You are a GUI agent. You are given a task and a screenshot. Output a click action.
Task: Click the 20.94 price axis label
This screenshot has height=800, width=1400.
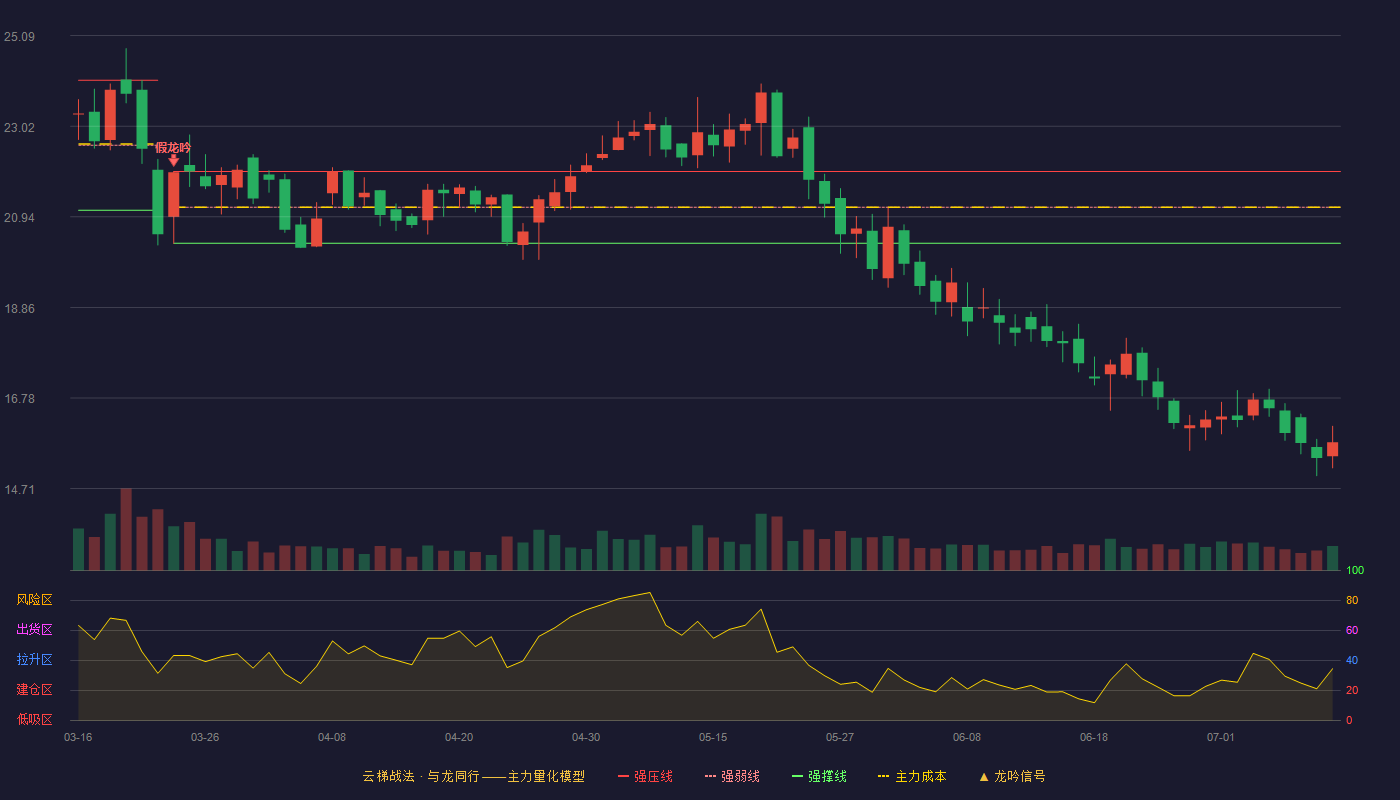click(x=19, y=218)
